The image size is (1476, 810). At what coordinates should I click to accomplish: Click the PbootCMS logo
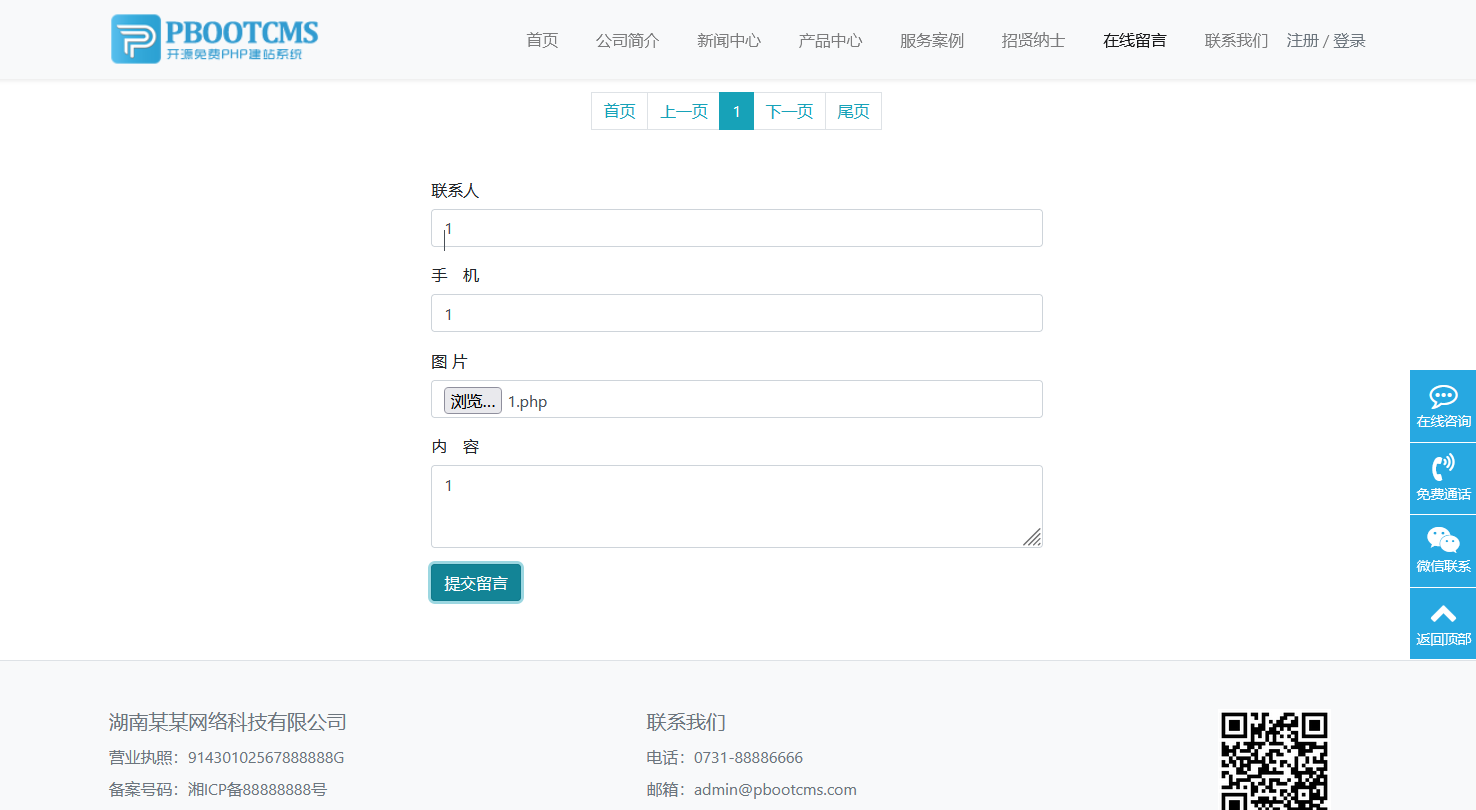point(213,39)
